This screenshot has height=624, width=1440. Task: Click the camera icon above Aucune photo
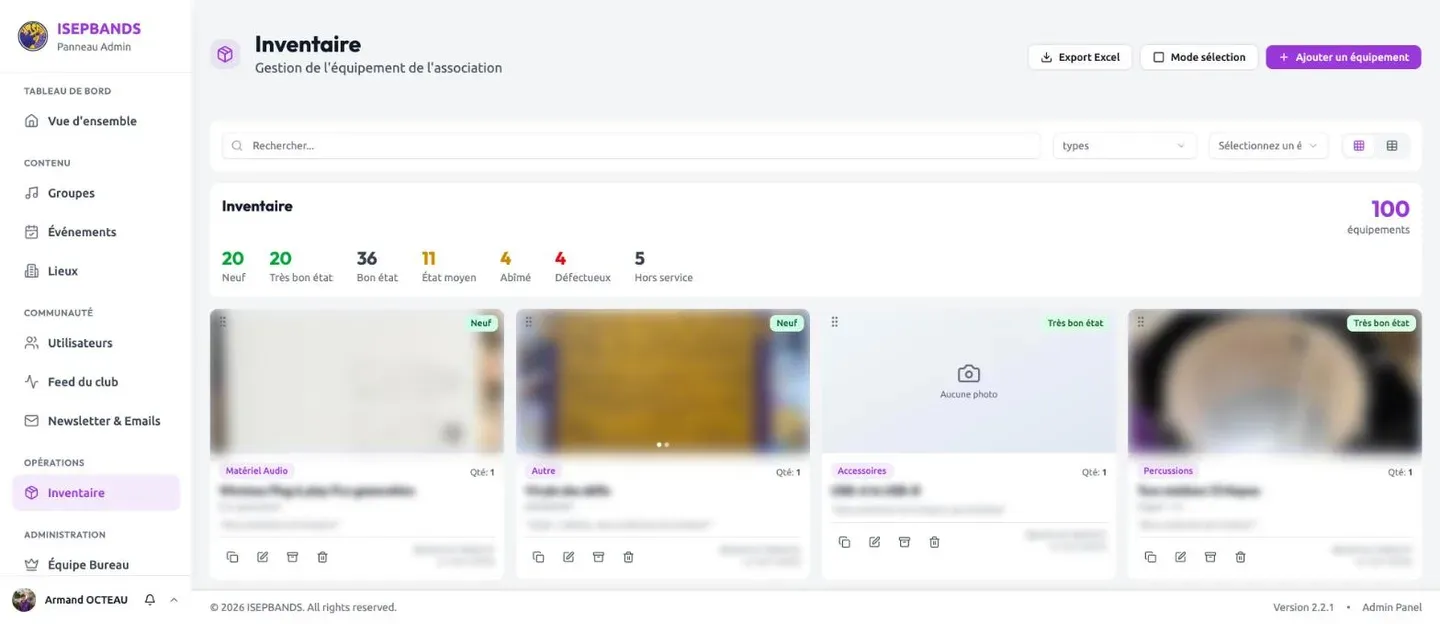tap(968, 373)
